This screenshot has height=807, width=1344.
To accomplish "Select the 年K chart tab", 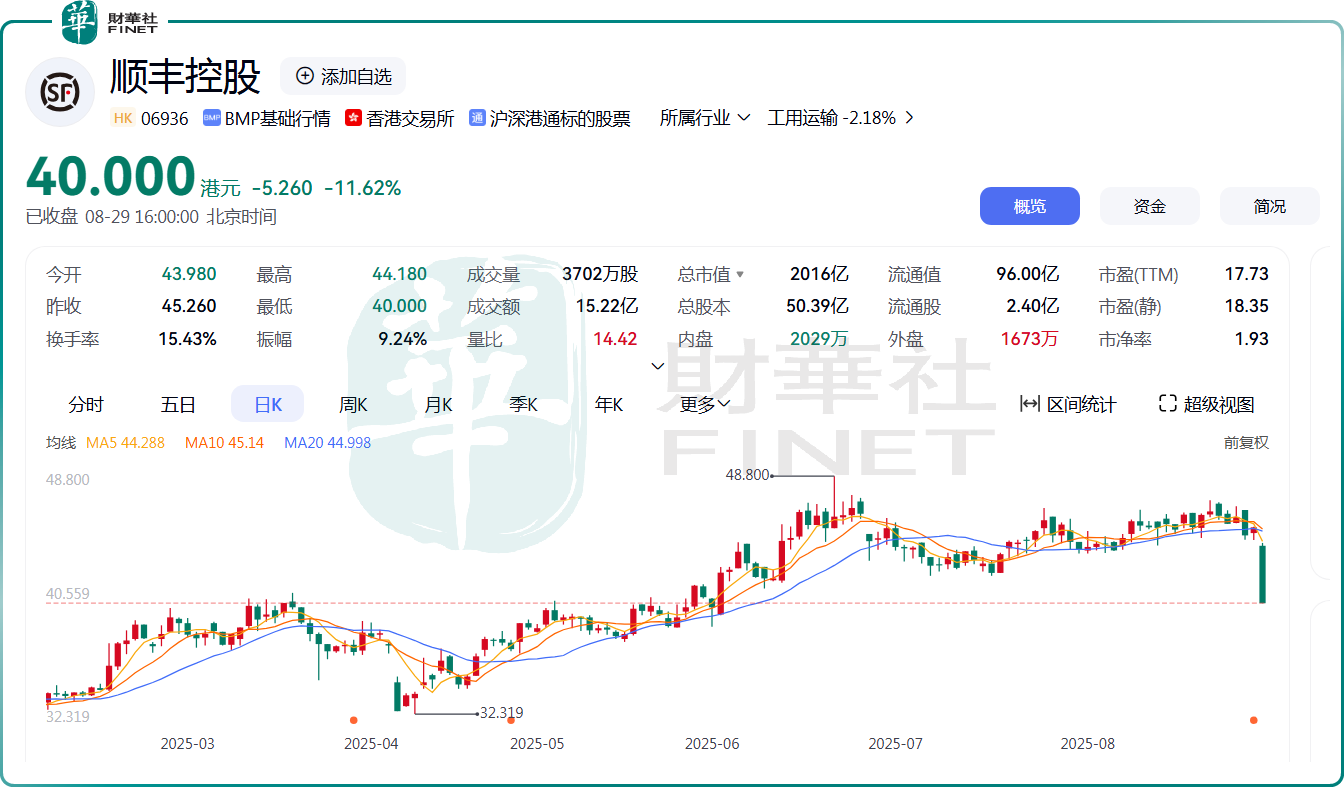I will tap(609, 404).
